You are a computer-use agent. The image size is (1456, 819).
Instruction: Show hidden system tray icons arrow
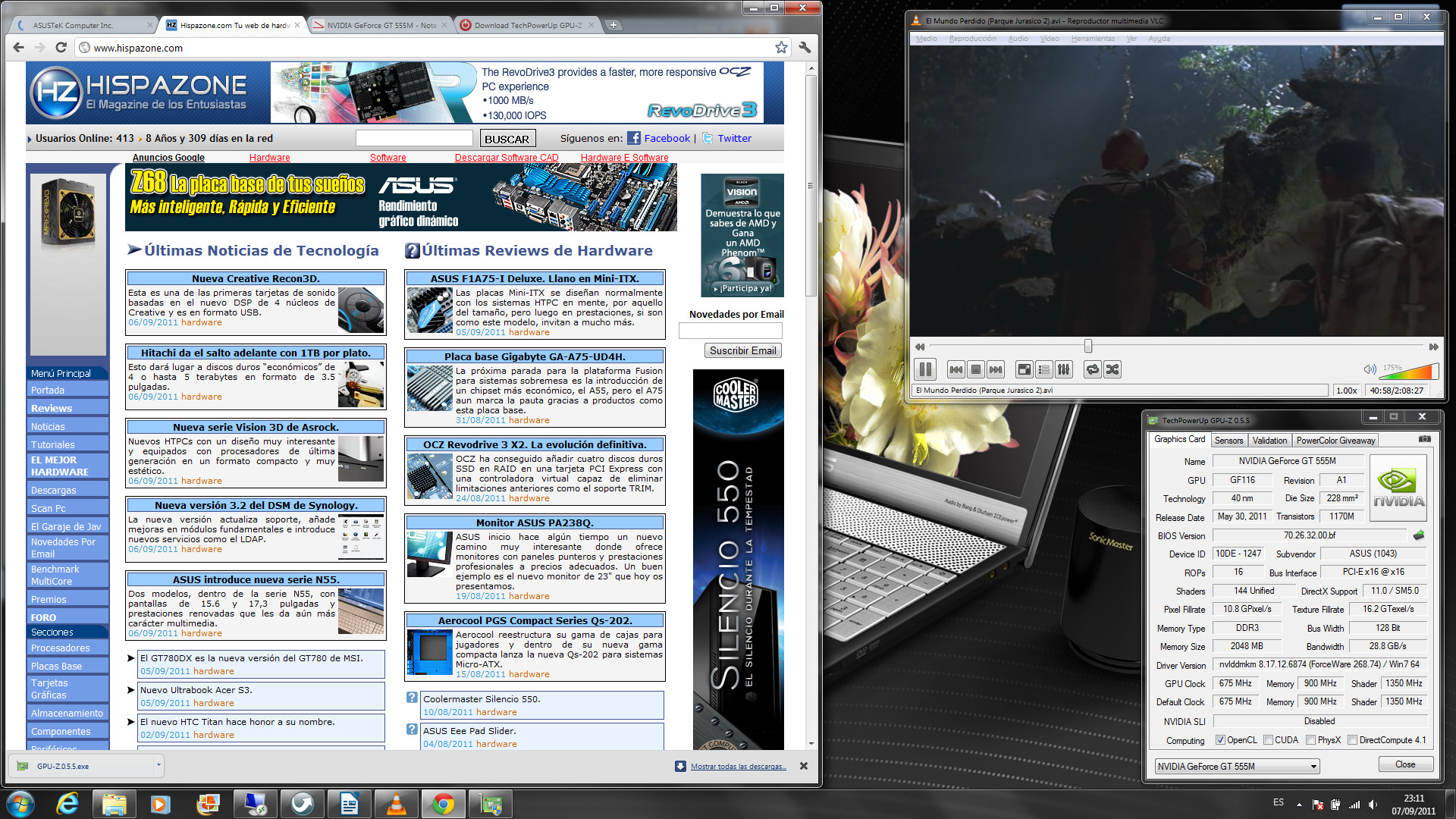point(1299,805)
